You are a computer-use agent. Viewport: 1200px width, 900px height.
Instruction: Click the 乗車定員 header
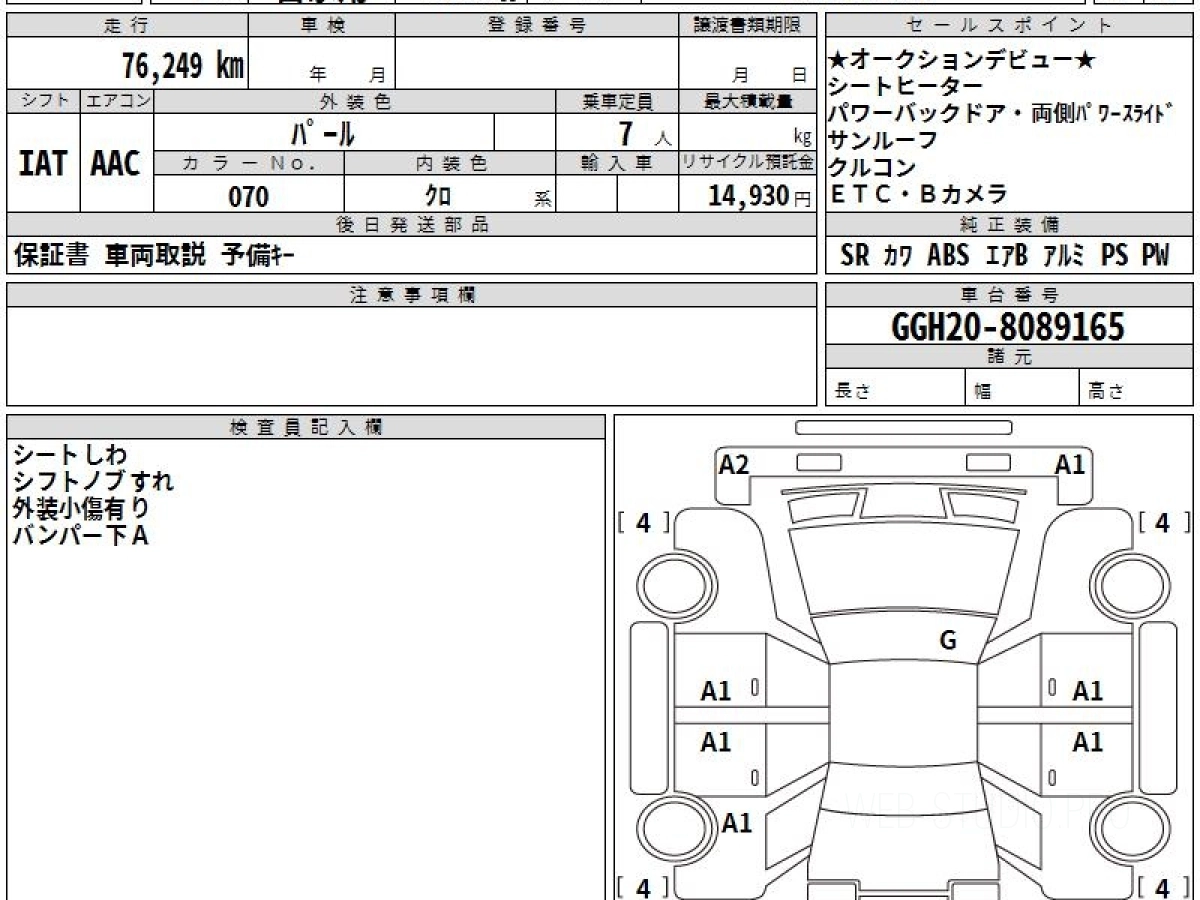[x=618, y=101]
